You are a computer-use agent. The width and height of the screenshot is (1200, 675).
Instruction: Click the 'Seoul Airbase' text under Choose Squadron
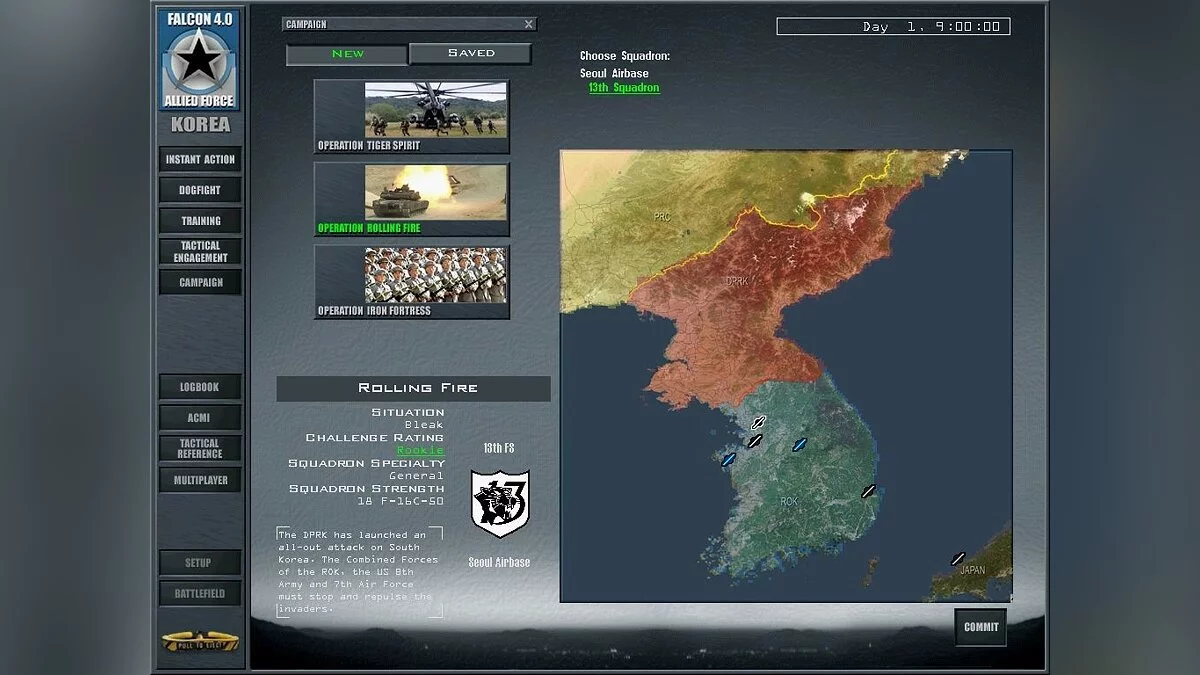pos(614,74)
